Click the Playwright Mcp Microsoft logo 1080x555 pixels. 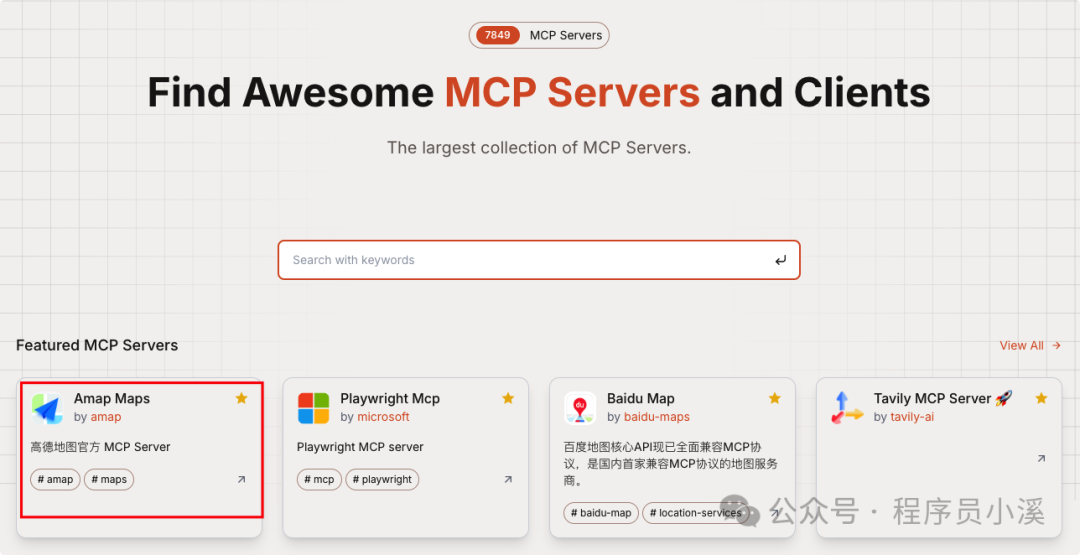pyautogui.click(x=313, y=408)
